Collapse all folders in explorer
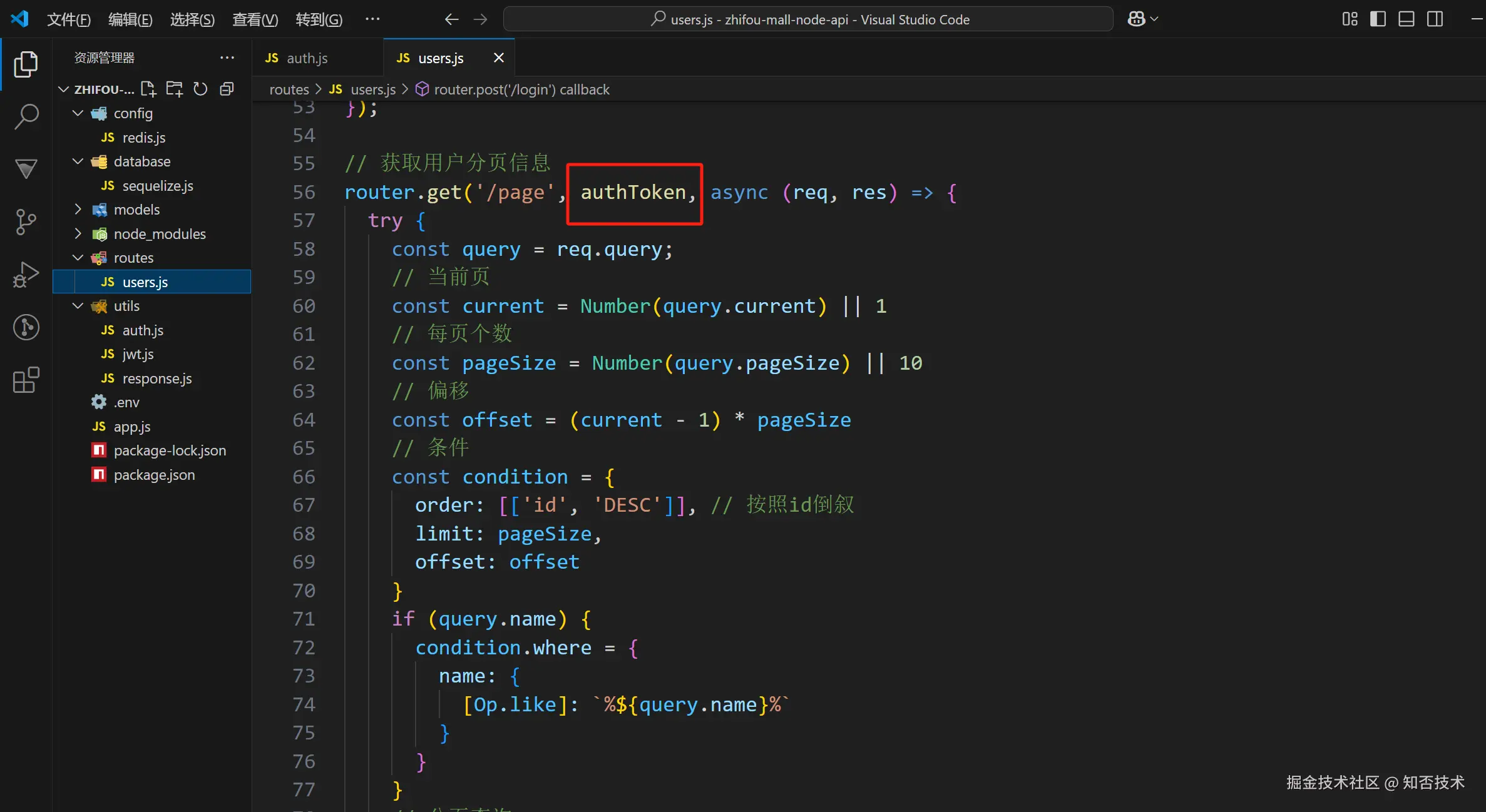Image resolution: width=1486 pixels, height=812 pixels. (227, 89)
